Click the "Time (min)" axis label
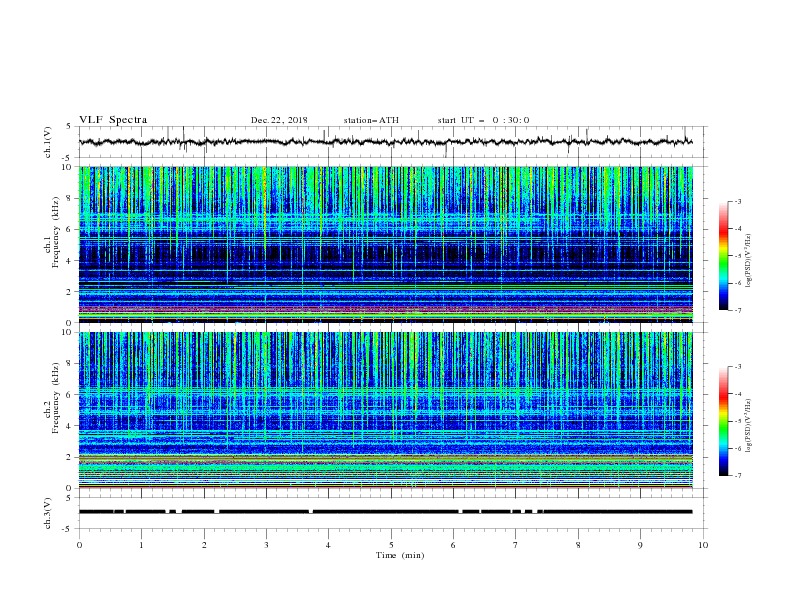Image resolution: width=792 pixels, height=612 pixels. pos(400,555)
